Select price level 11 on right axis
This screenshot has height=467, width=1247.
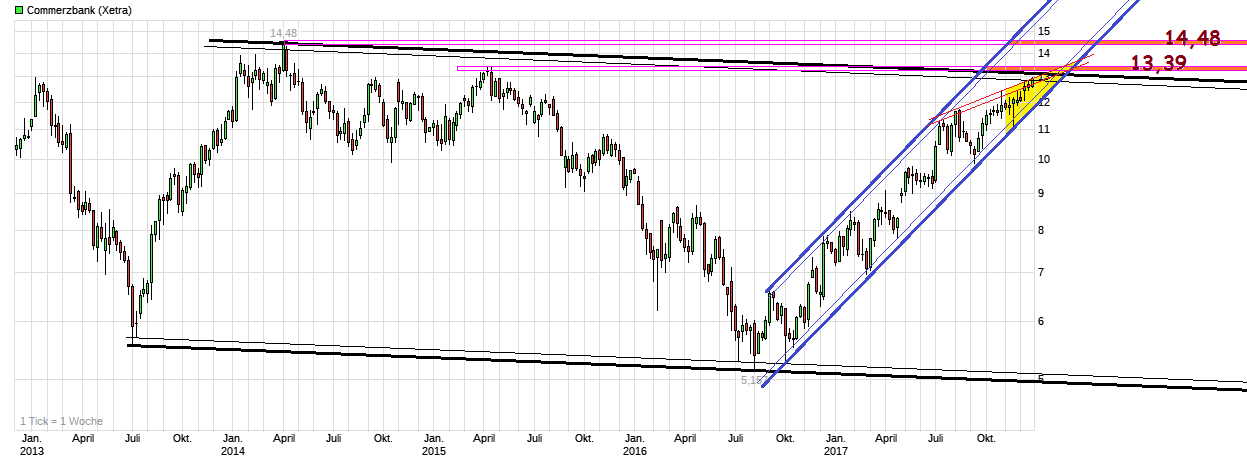tap(1043, 129)
